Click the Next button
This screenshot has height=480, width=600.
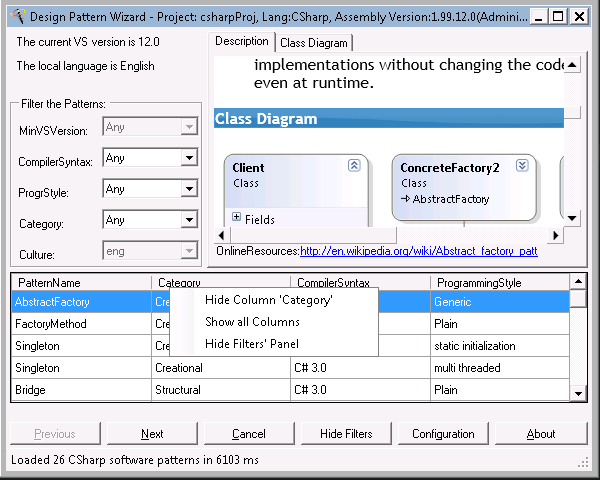coord(152,434)
